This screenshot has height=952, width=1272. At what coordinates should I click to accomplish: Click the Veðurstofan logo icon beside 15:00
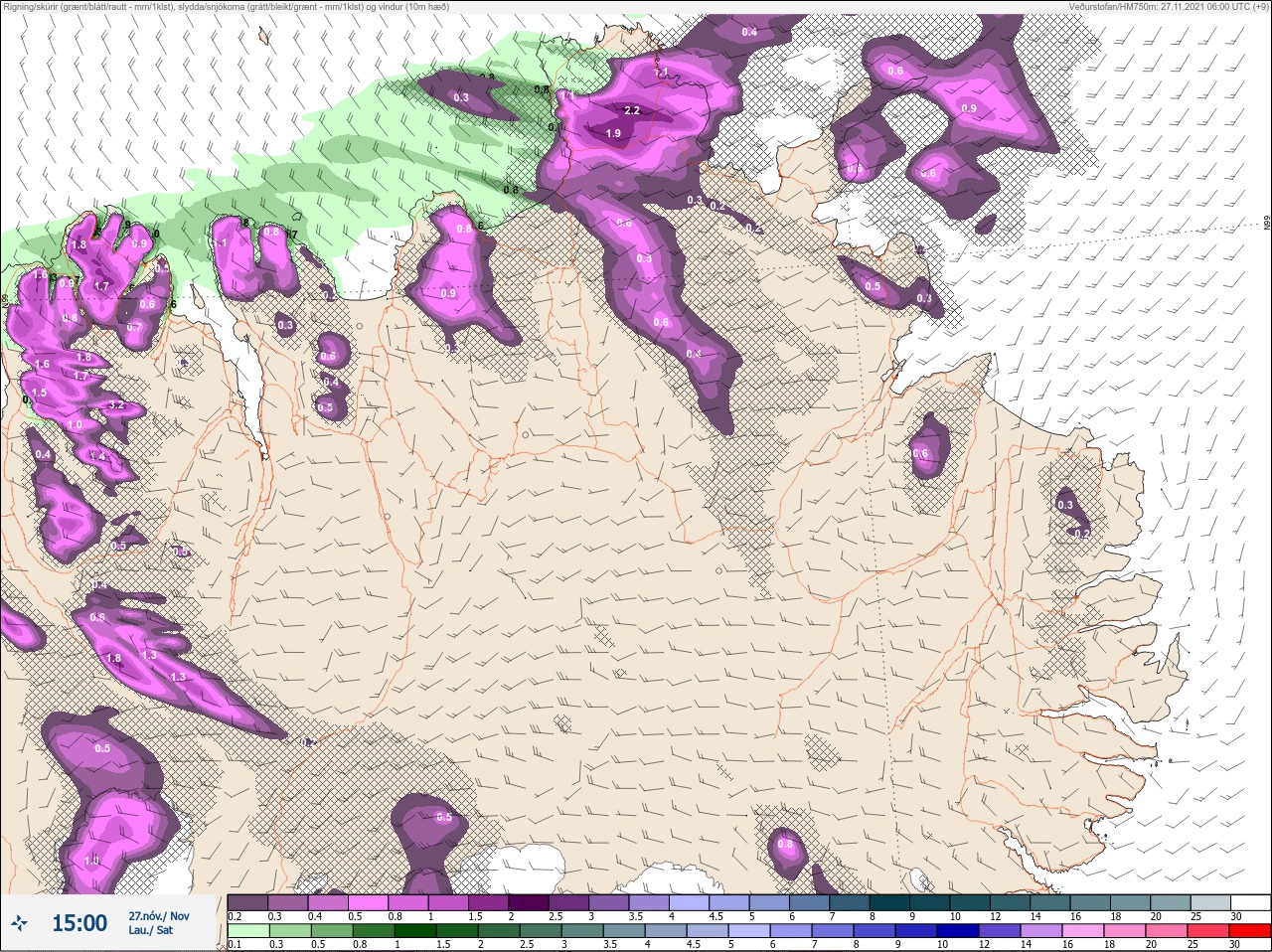(x=19, y=923)
